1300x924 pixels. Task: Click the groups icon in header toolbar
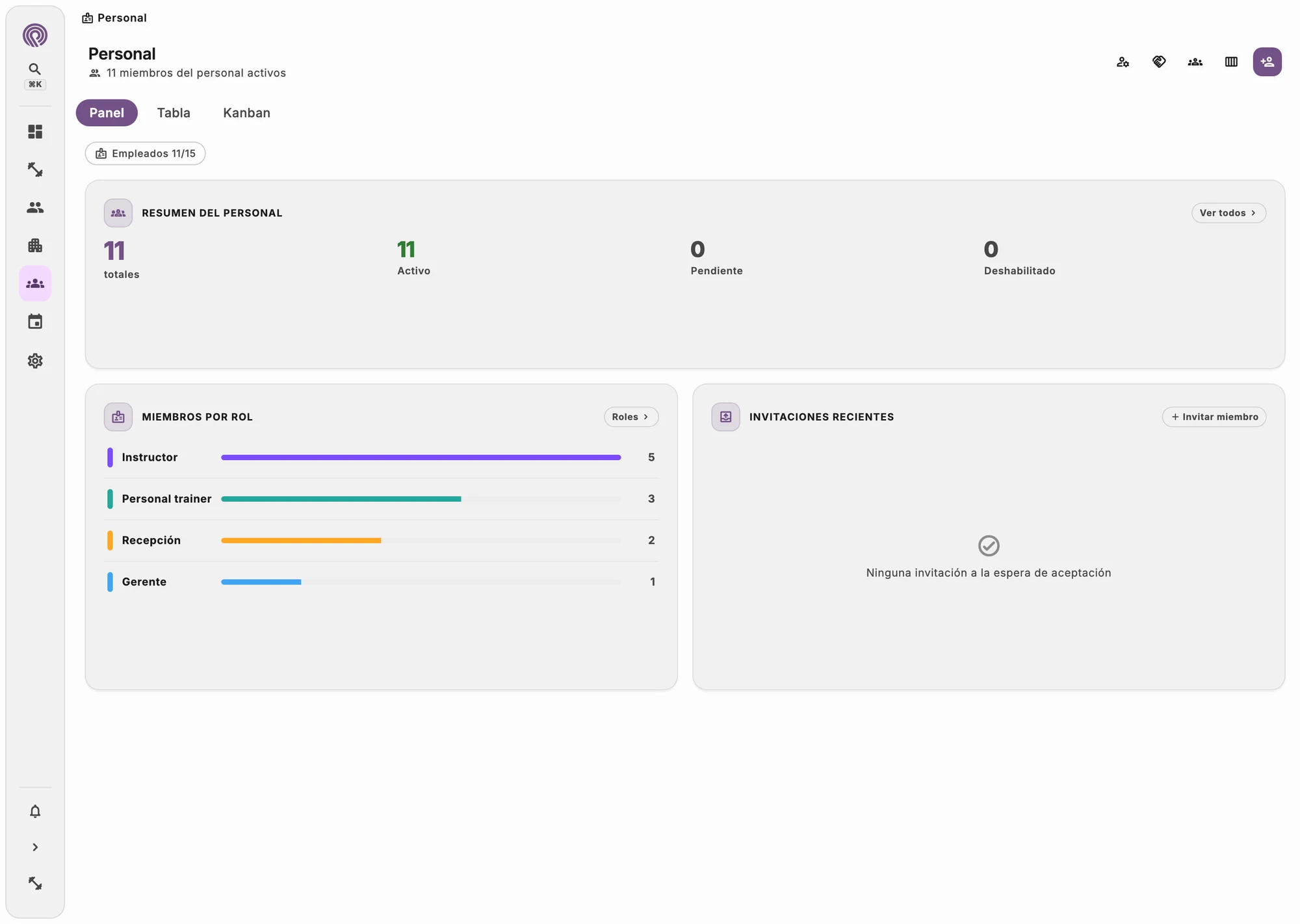click(1195, 62)
